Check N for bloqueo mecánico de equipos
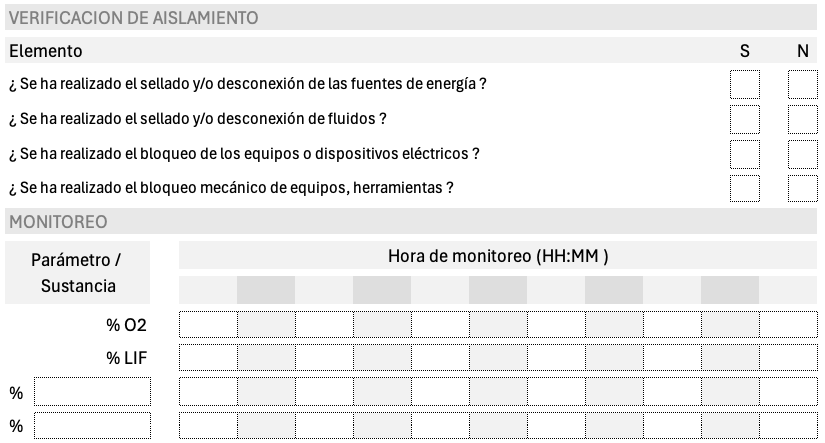The height and width of the screenshot is (443, 825). click(802, 188)
